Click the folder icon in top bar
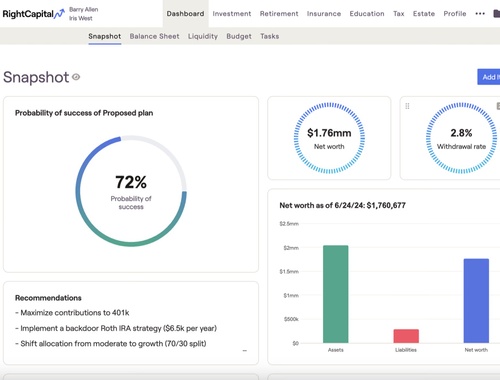Screen dimensions: 500x380 (496, 14)
